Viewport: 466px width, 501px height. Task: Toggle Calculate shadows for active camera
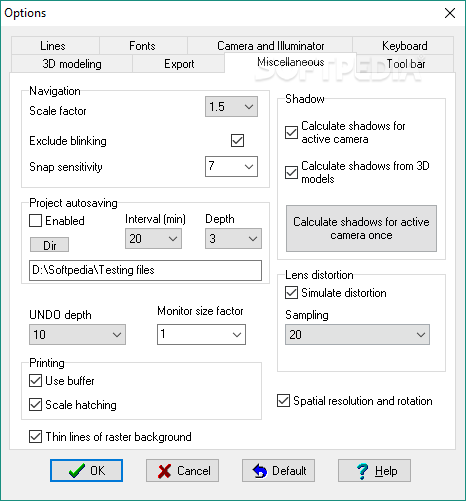(291, 132)
